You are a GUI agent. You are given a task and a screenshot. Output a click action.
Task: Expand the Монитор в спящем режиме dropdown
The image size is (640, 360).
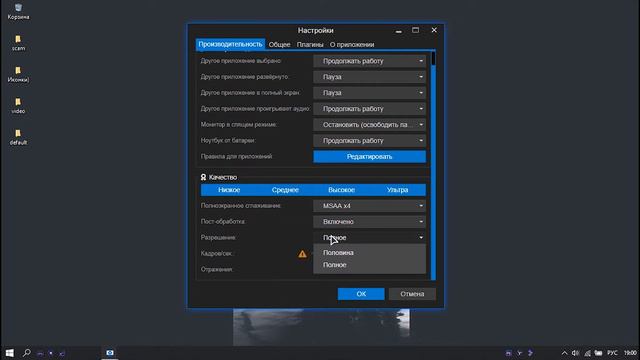coord(369,124)
